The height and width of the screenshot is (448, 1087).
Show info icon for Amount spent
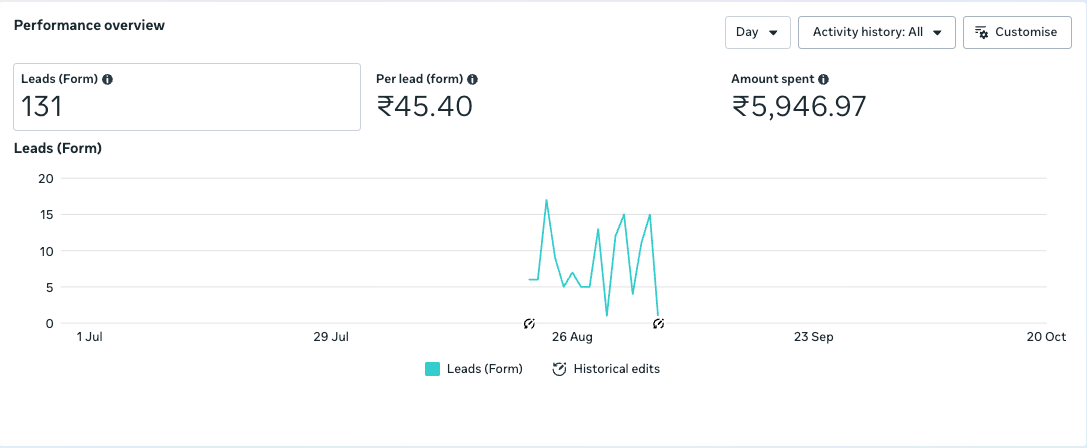[x=823, y=79]
